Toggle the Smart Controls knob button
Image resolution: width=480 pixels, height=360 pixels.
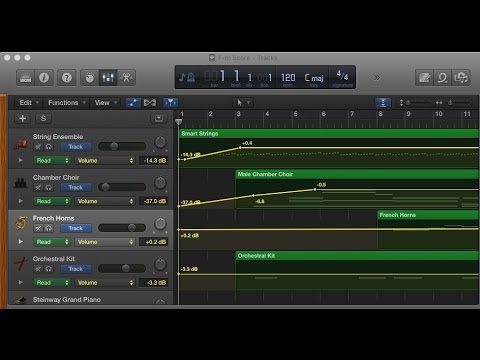(x=89, y=78)
